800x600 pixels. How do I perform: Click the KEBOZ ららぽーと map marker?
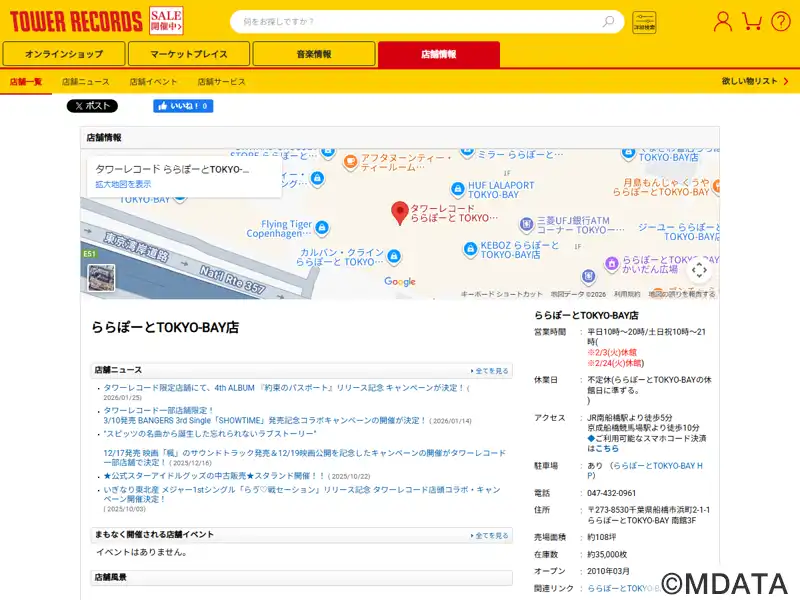click(469, 249)
